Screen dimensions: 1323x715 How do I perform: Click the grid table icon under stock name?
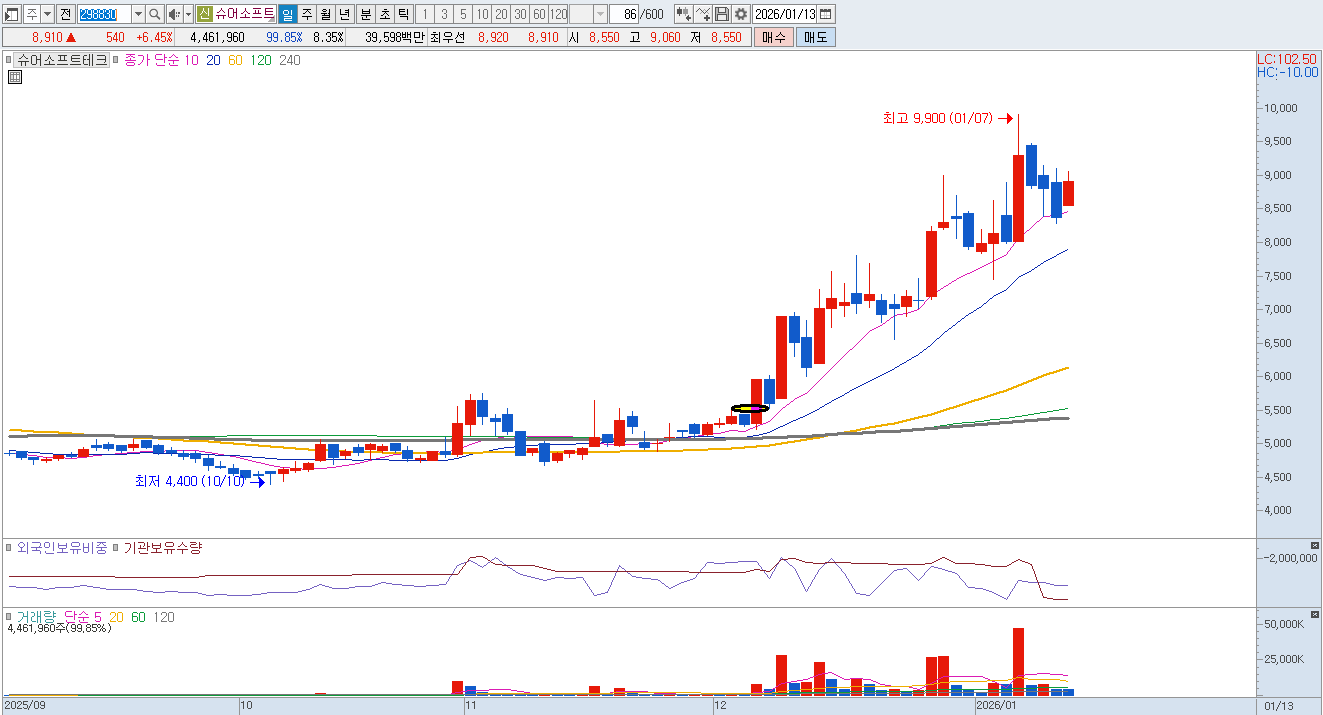coord(14,77)
